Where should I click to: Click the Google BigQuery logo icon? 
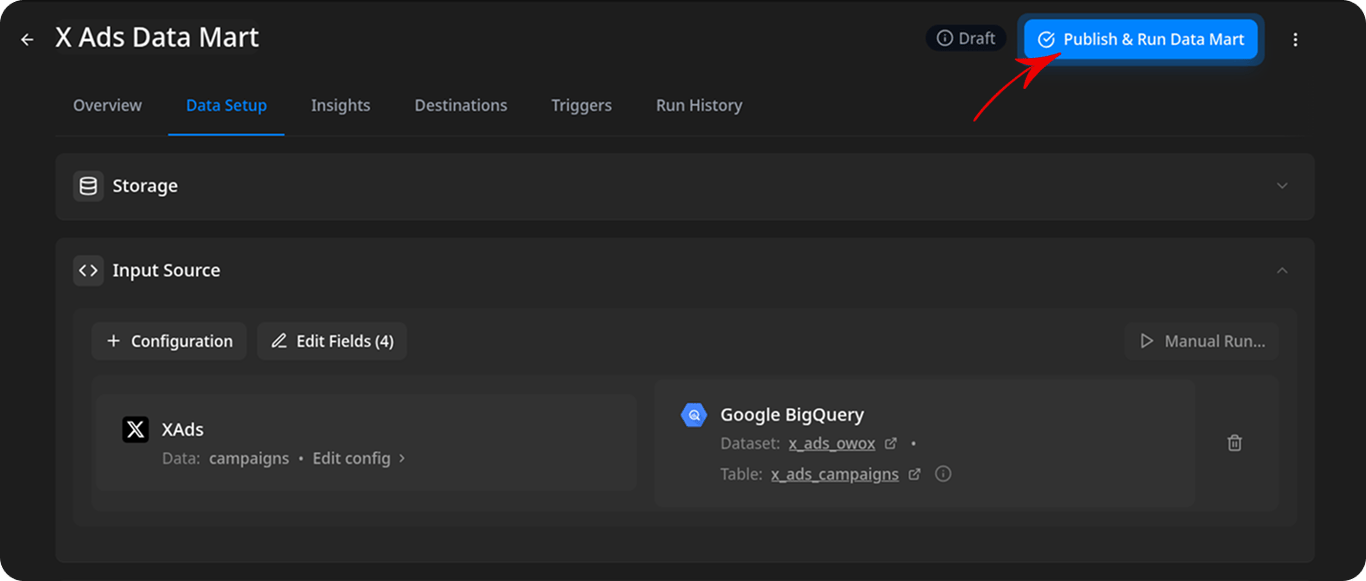694,415
